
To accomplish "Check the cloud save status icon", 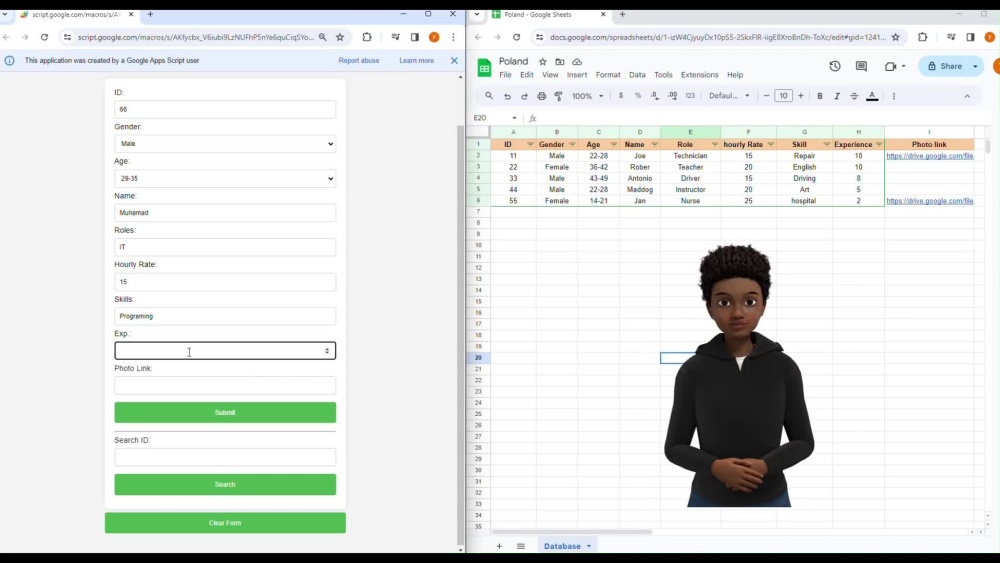I will (577, 62).
